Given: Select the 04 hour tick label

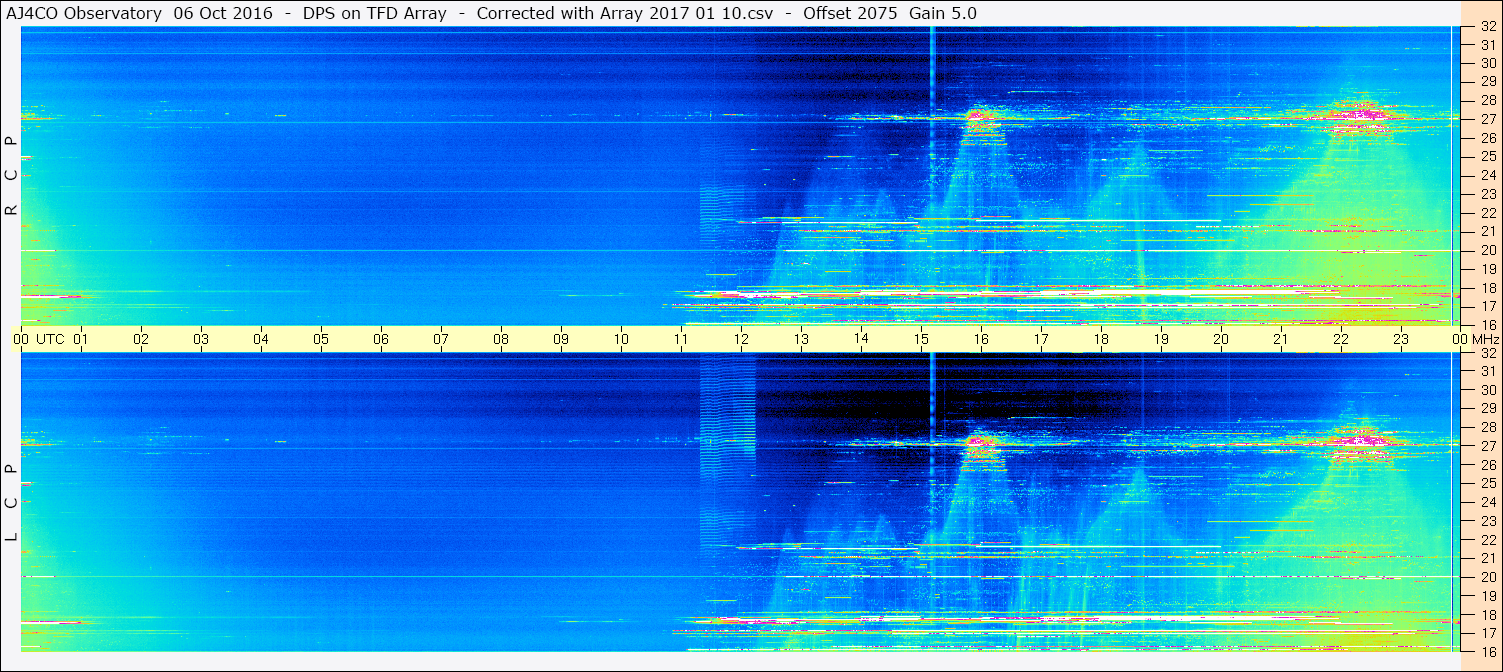Looking at the screenshot, I should [261, 339].
